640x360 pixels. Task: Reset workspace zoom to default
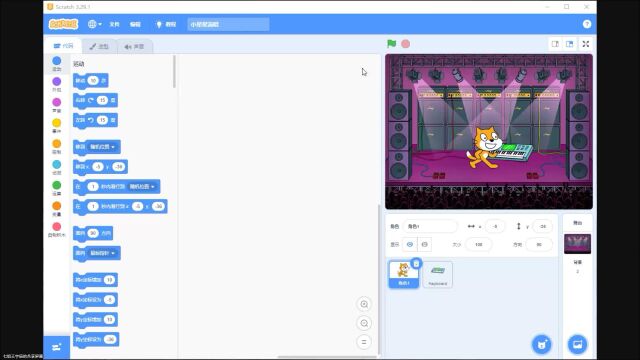coord(364,342)
